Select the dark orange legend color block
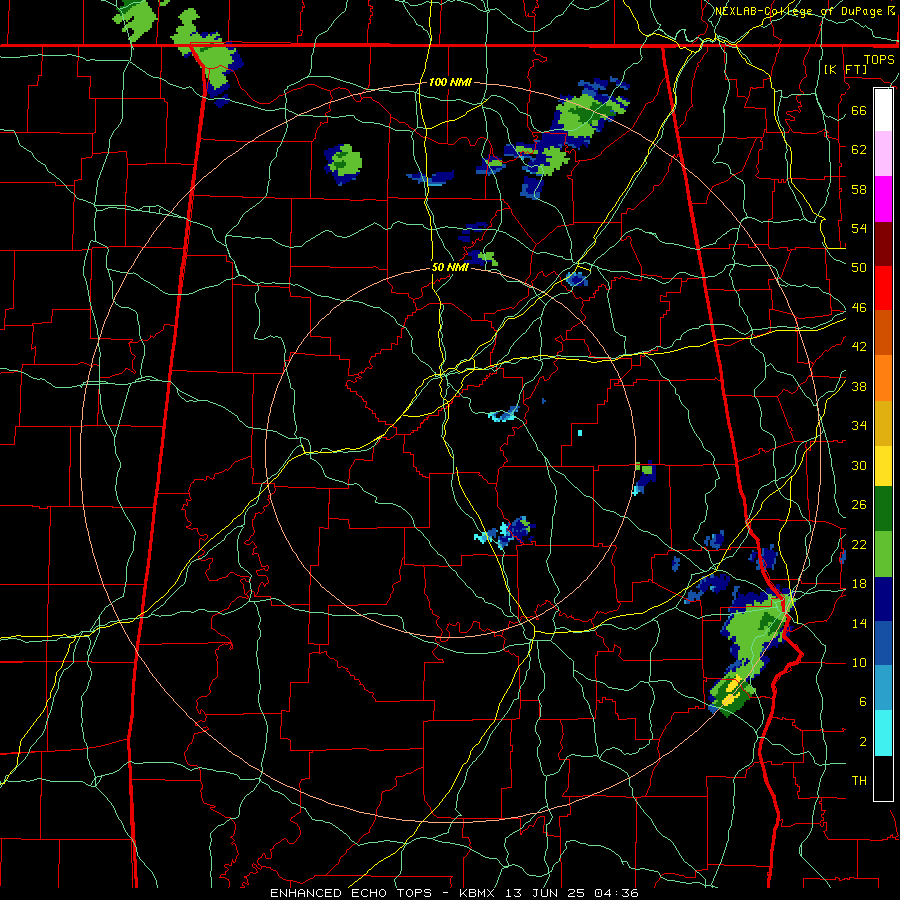The width and height of the screenshot is (900, 900). (883, 332)
